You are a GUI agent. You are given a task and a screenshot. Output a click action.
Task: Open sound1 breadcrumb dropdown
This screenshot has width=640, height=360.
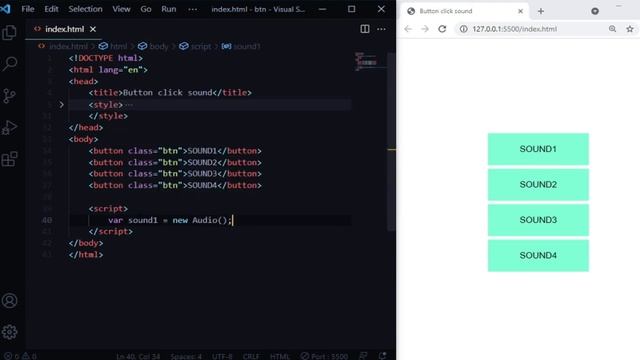pos(241,46)
